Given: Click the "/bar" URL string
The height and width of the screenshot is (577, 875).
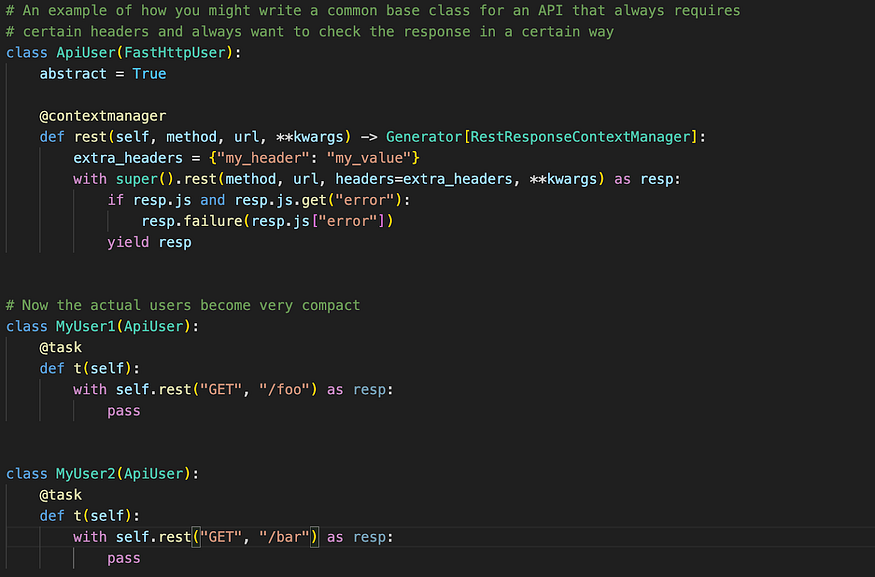Looking at the screenshot, I should point(284,537).
